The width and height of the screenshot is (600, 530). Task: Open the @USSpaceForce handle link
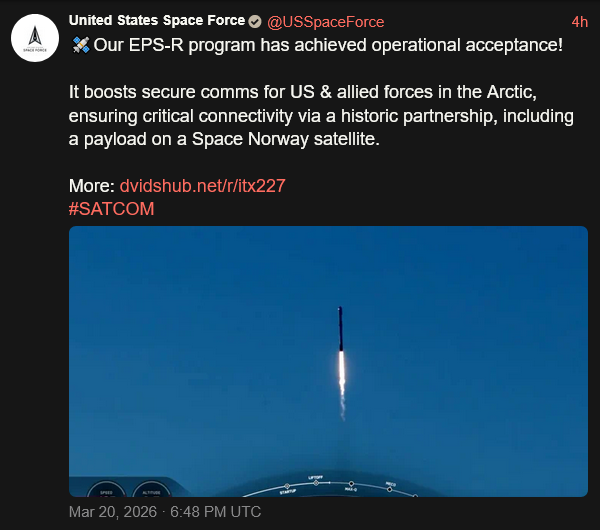click(x=325, y=22)
